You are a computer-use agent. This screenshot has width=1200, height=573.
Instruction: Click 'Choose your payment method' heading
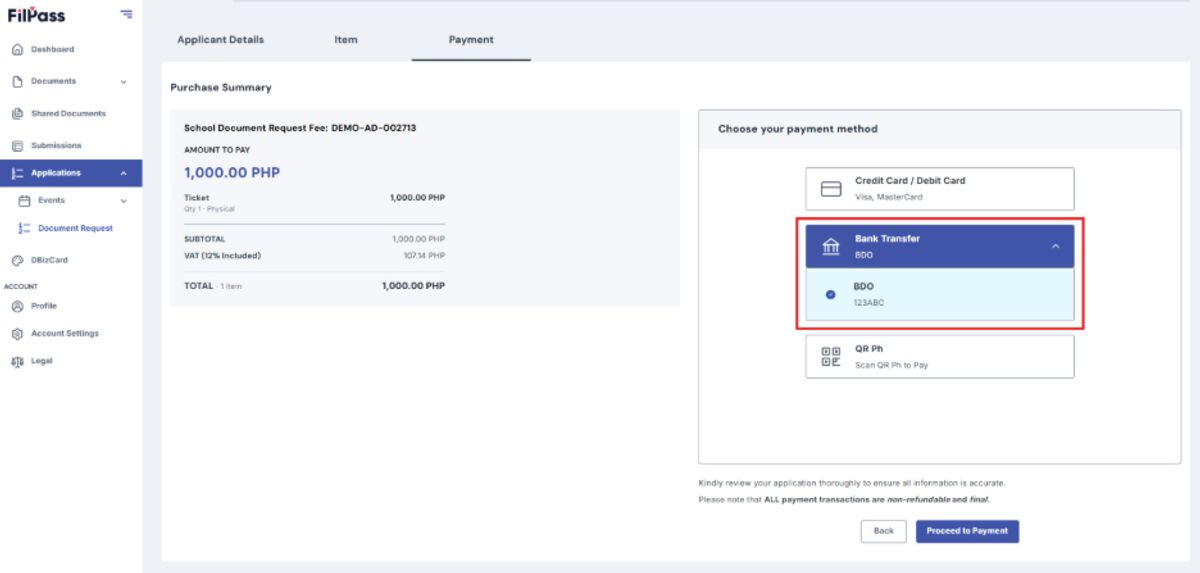[x=798, y=129]
